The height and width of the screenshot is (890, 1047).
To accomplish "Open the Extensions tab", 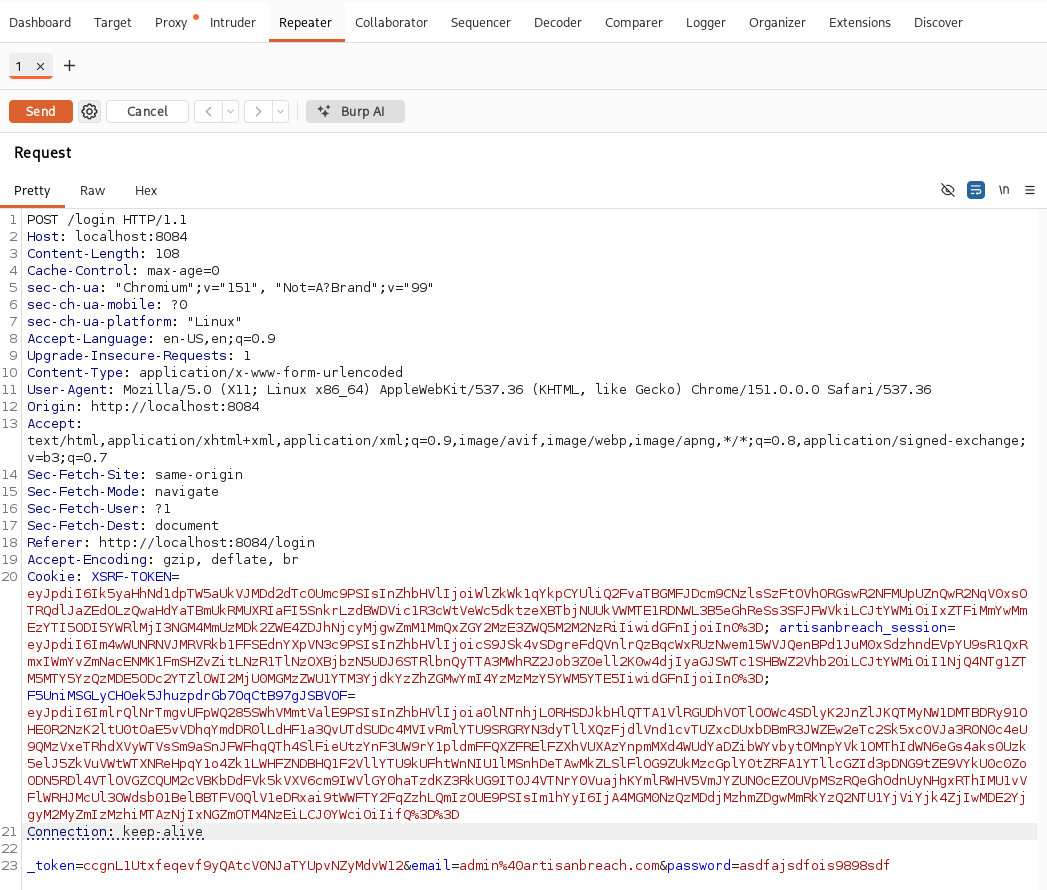I will (859, 22).
